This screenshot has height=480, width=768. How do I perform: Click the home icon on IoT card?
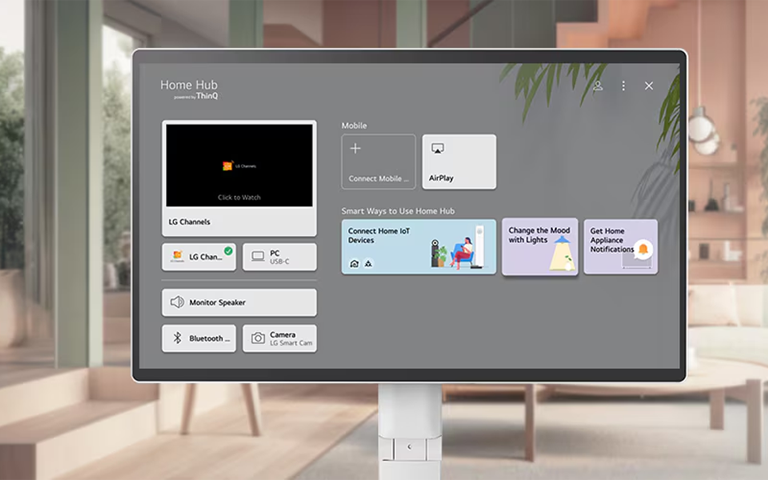[354, 264]
